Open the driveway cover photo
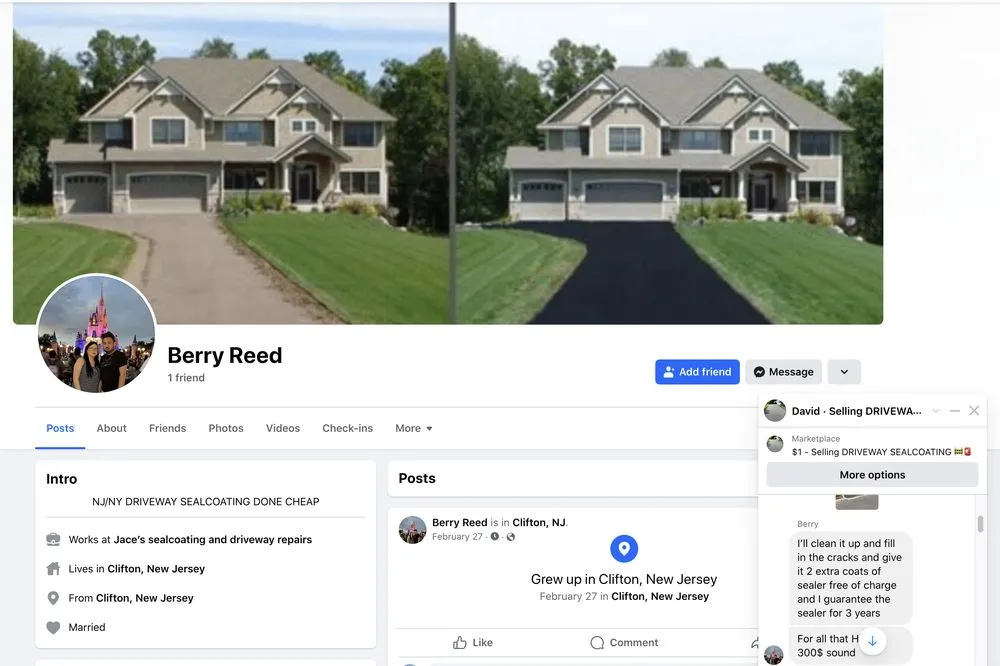Viewport: 1000px width, 666px height. coord(448,163)
